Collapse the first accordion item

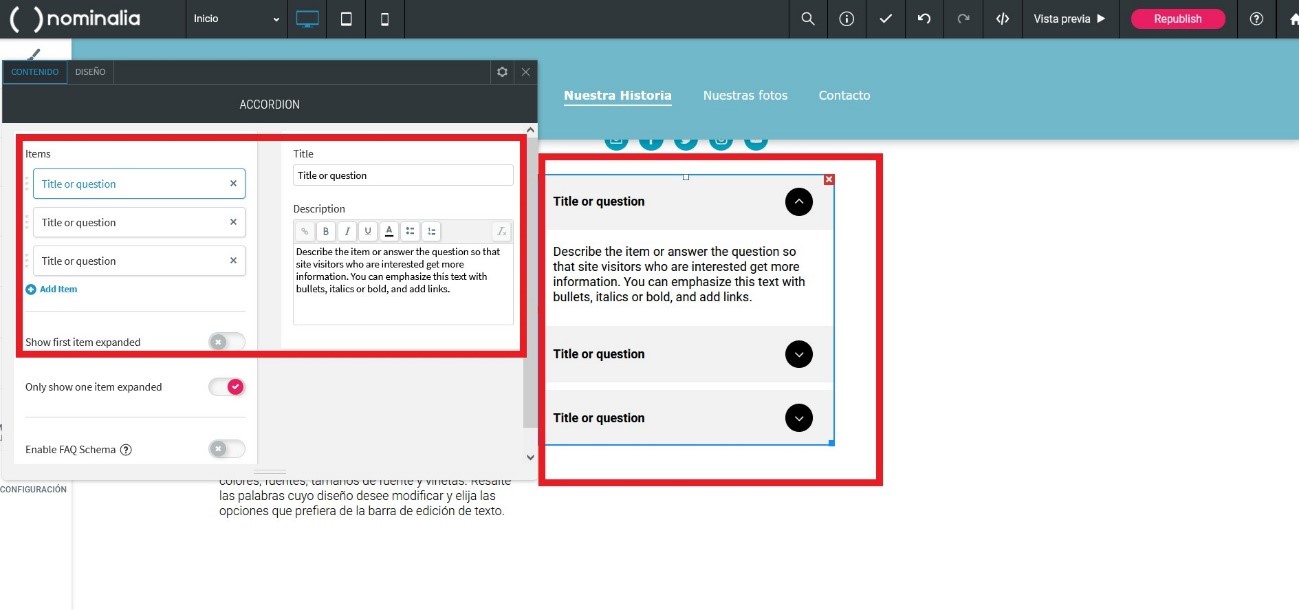798,202
